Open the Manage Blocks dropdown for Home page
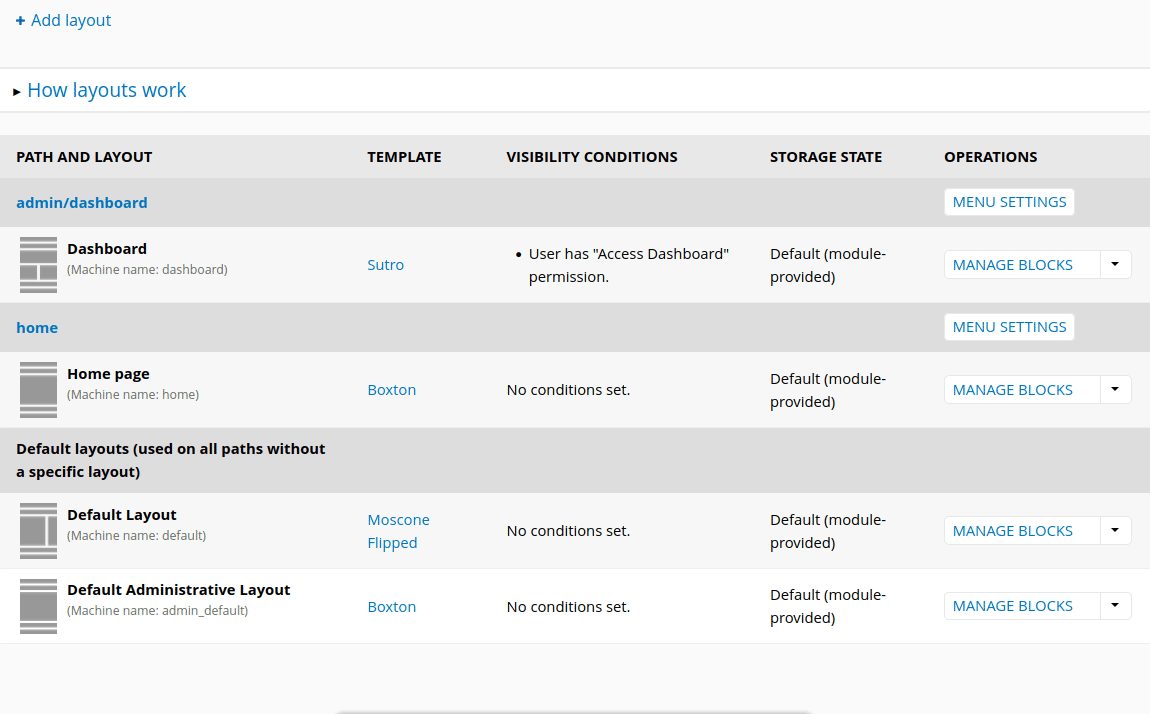This screenshot has width=1150, height=714. point(1114,389)
